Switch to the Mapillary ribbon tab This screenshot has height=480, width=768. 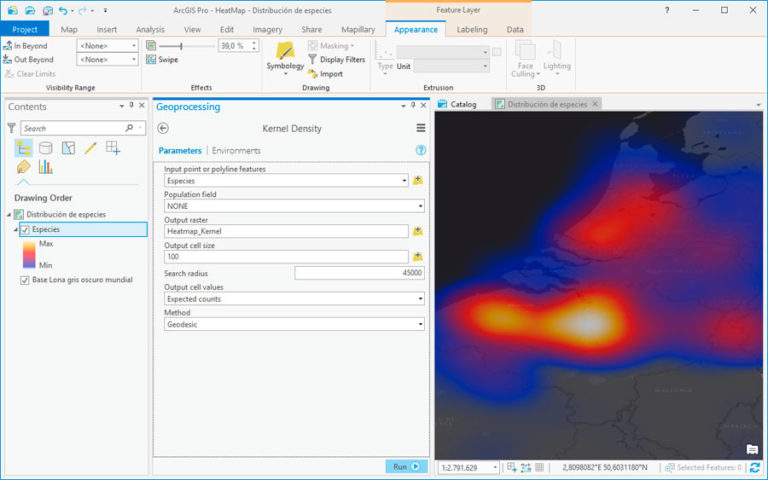tap(358, 29)
